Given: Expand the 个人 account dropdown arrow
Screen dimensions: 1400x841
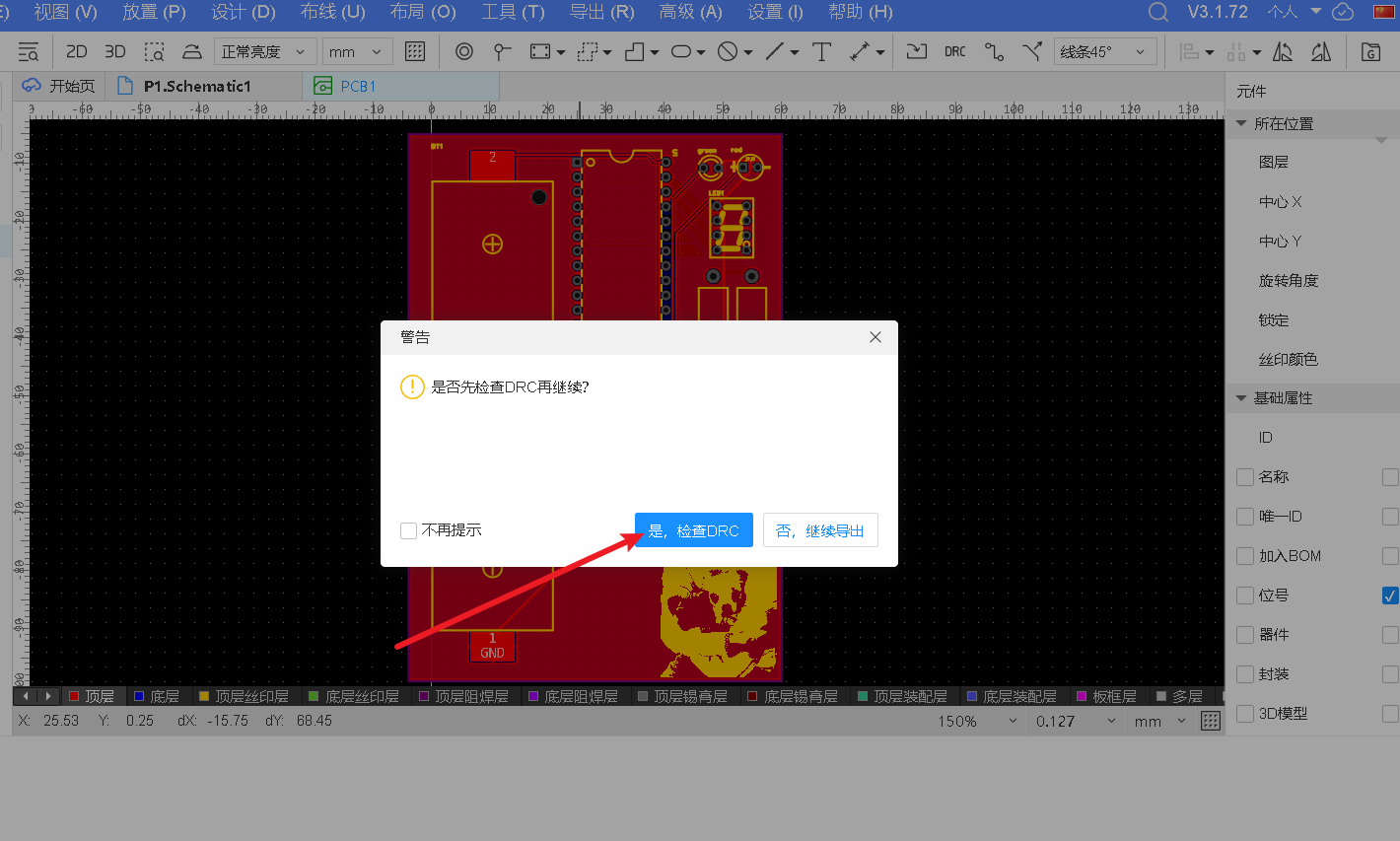Looking at the screenshot, I should click(x=1315, y=12).
